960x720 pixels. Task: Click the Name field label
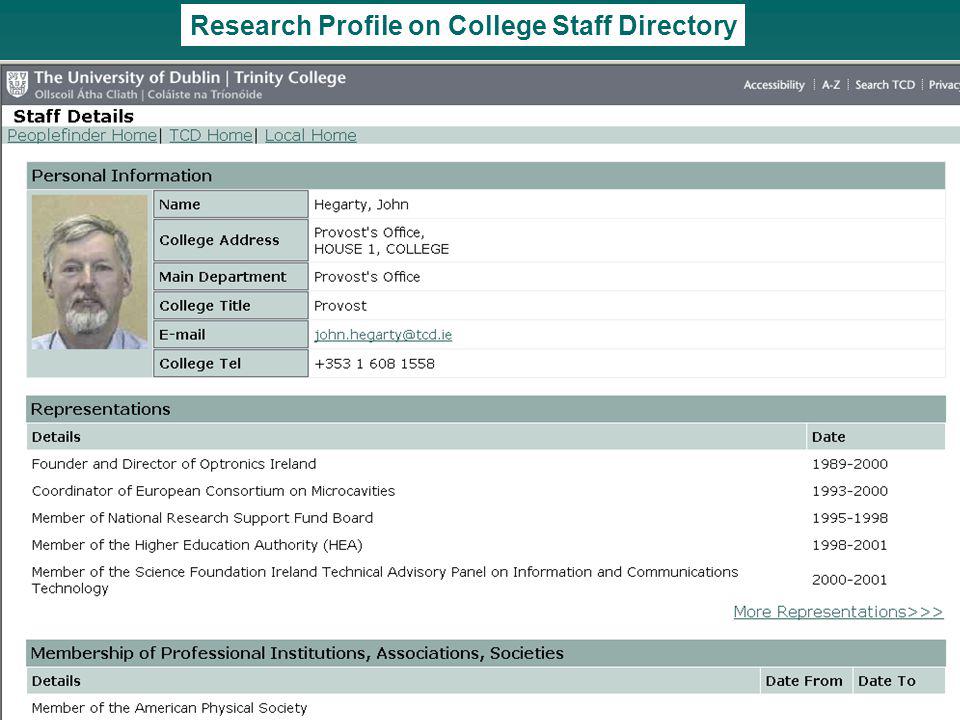point(230,204)
